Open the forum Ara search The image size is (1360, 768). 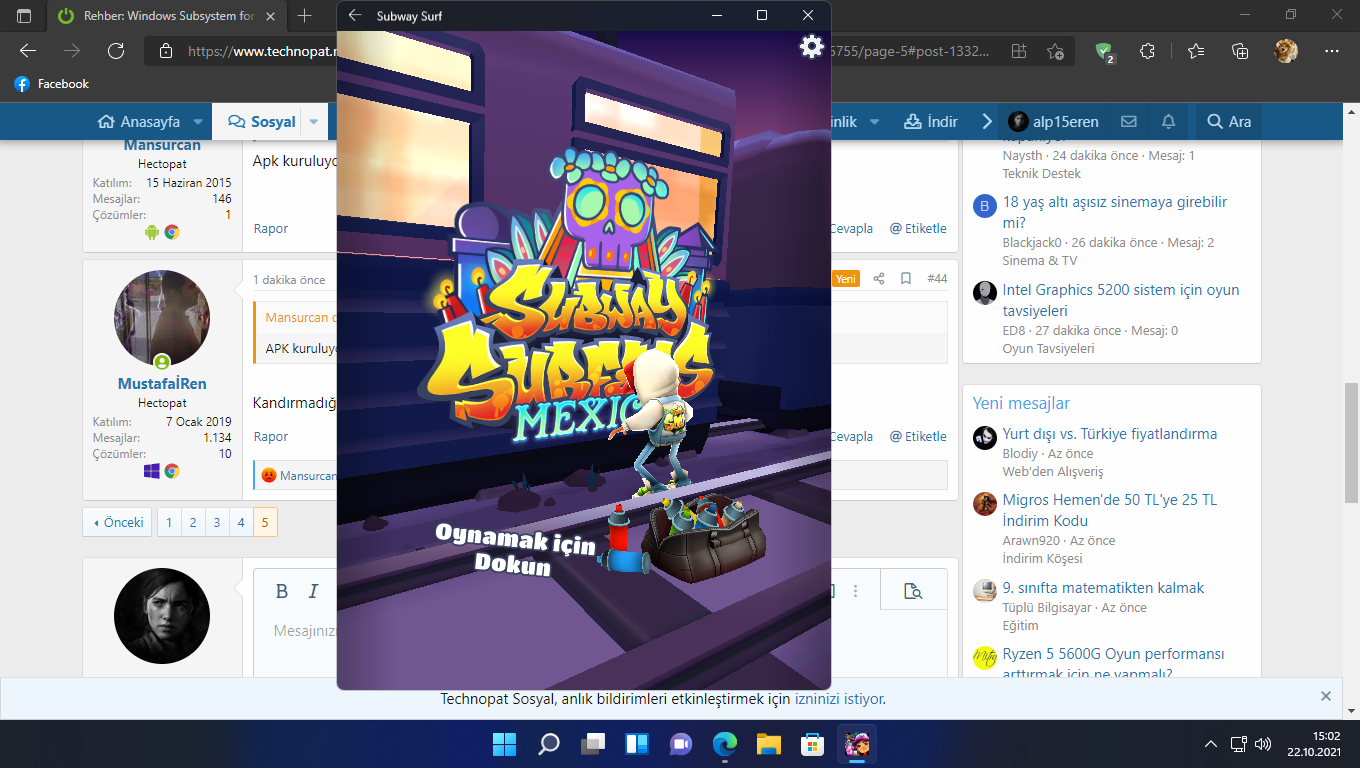click(1229, 122)
